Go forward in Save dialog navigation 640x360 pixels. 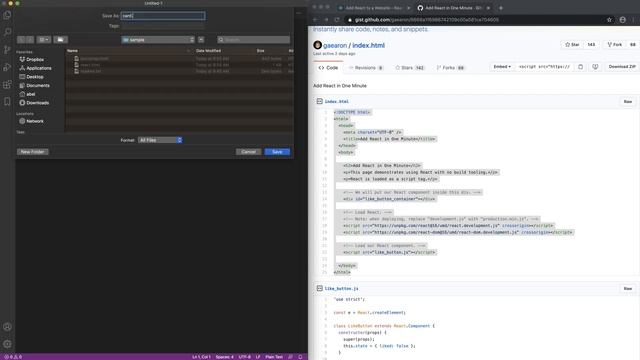tap(30, 40)
